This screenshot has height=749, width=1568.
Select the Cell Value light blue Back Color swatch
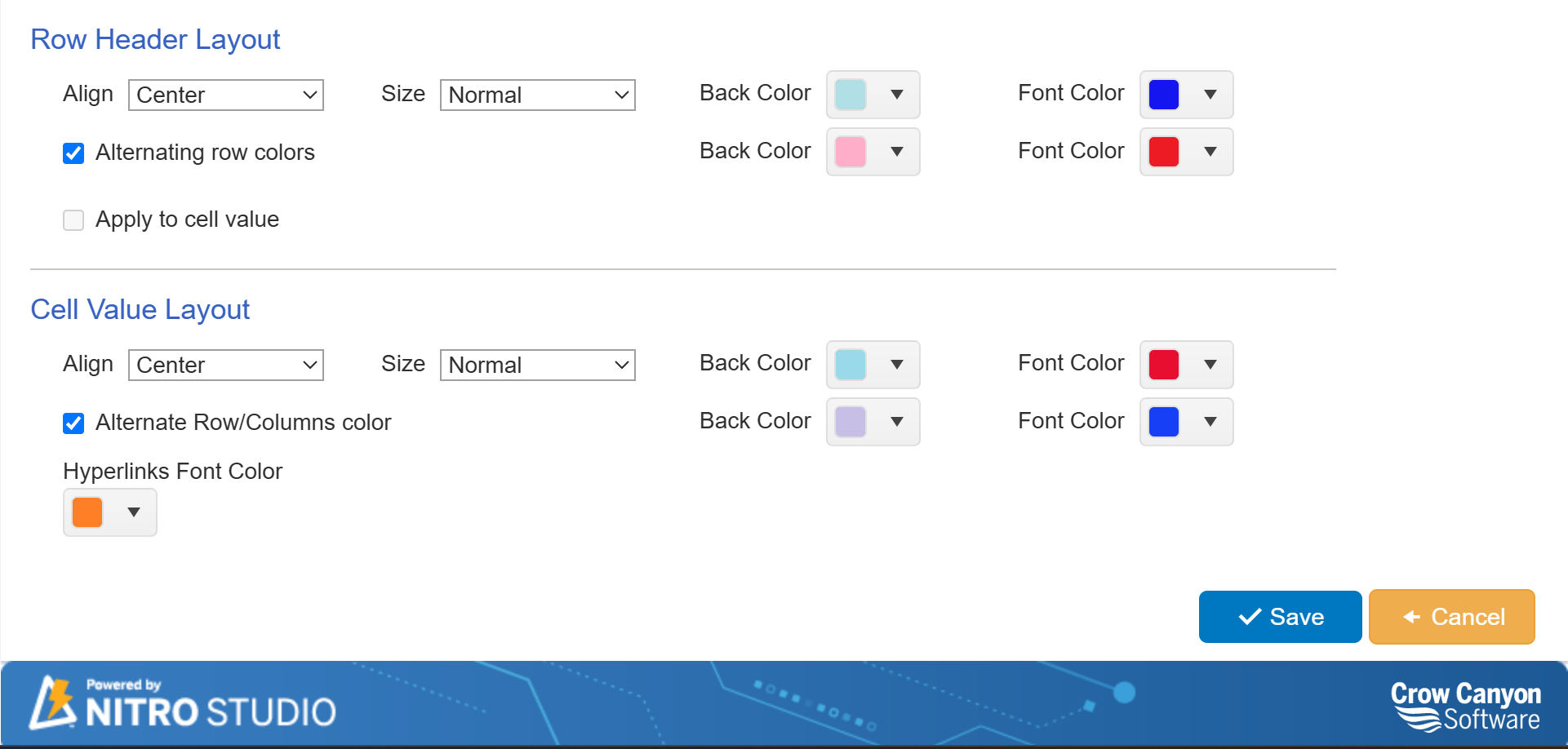click(850, 365)
